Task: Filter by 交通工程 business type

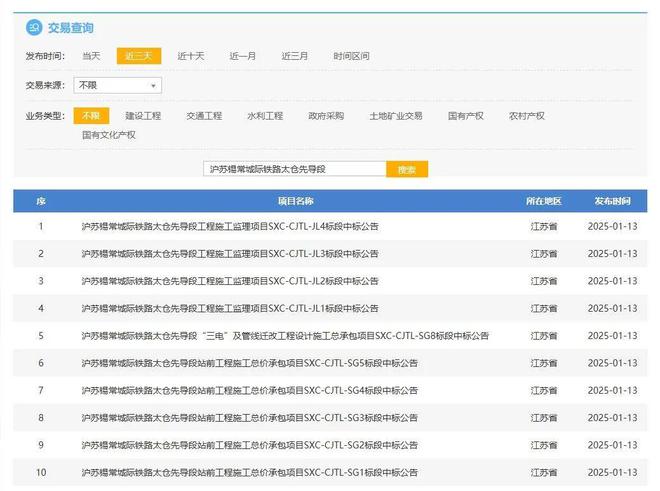Action: pyautogui.click(x=204, y=116)
